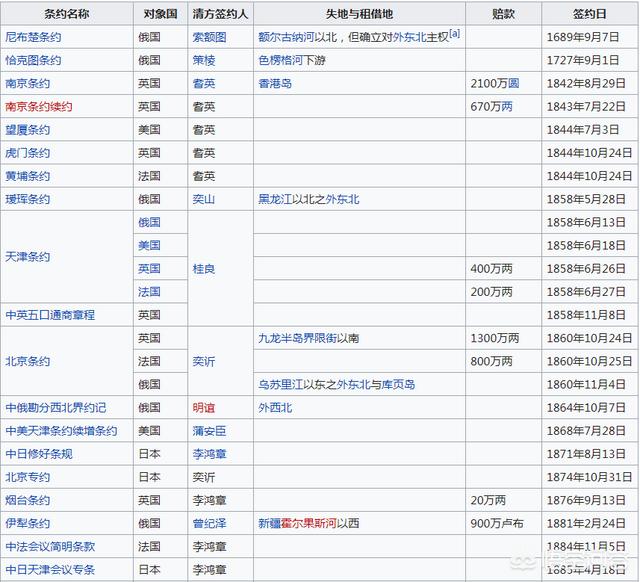640x582 pixels.
Task: Select the date 1842年8月29日
Action: (586, 84)
